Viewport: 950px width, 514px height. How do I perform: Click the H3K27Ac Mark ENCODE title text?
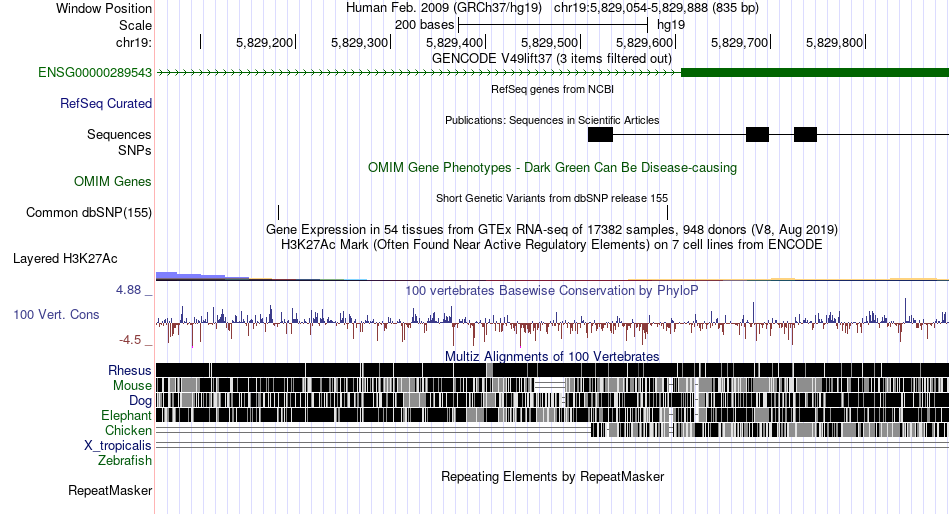click(552, 245)
